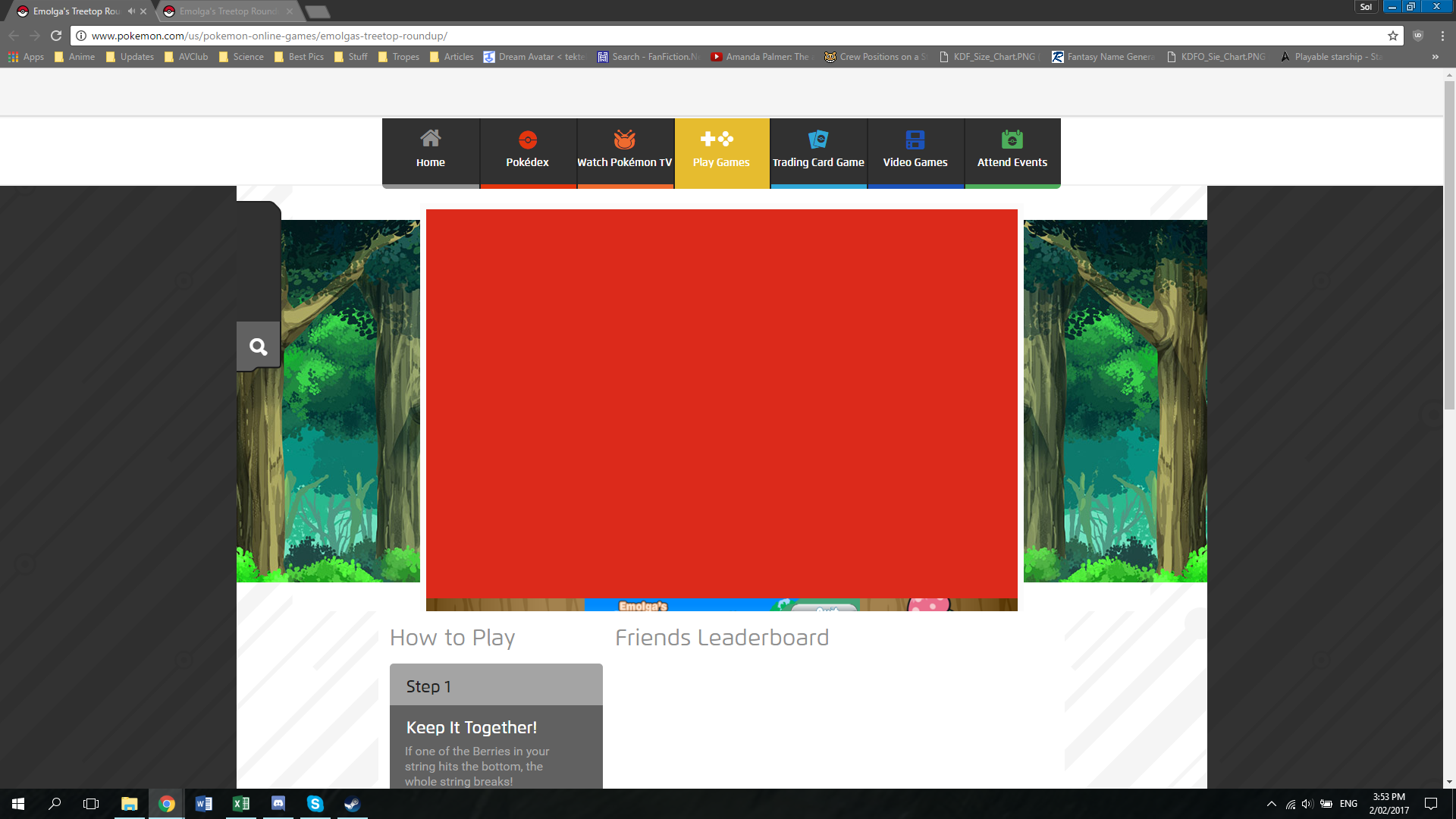Open Steam from the taskbar
The width and height of the screenshot is (1456, 819).
(x=352, y=804)
